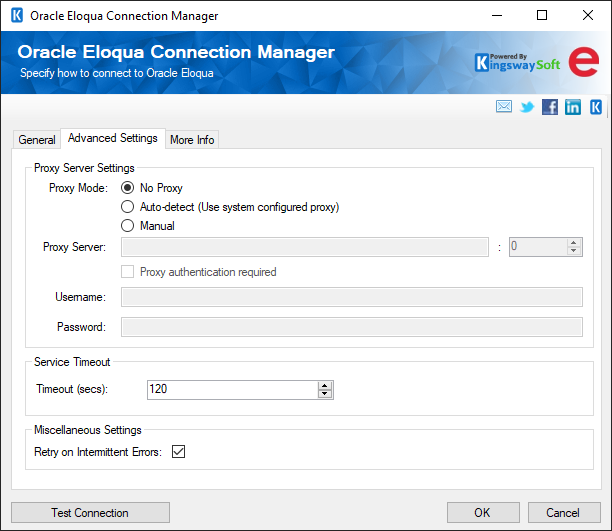Open the LinkedIn icon link
This screenshot has height=531, width=612.
[x=573, y=107]
